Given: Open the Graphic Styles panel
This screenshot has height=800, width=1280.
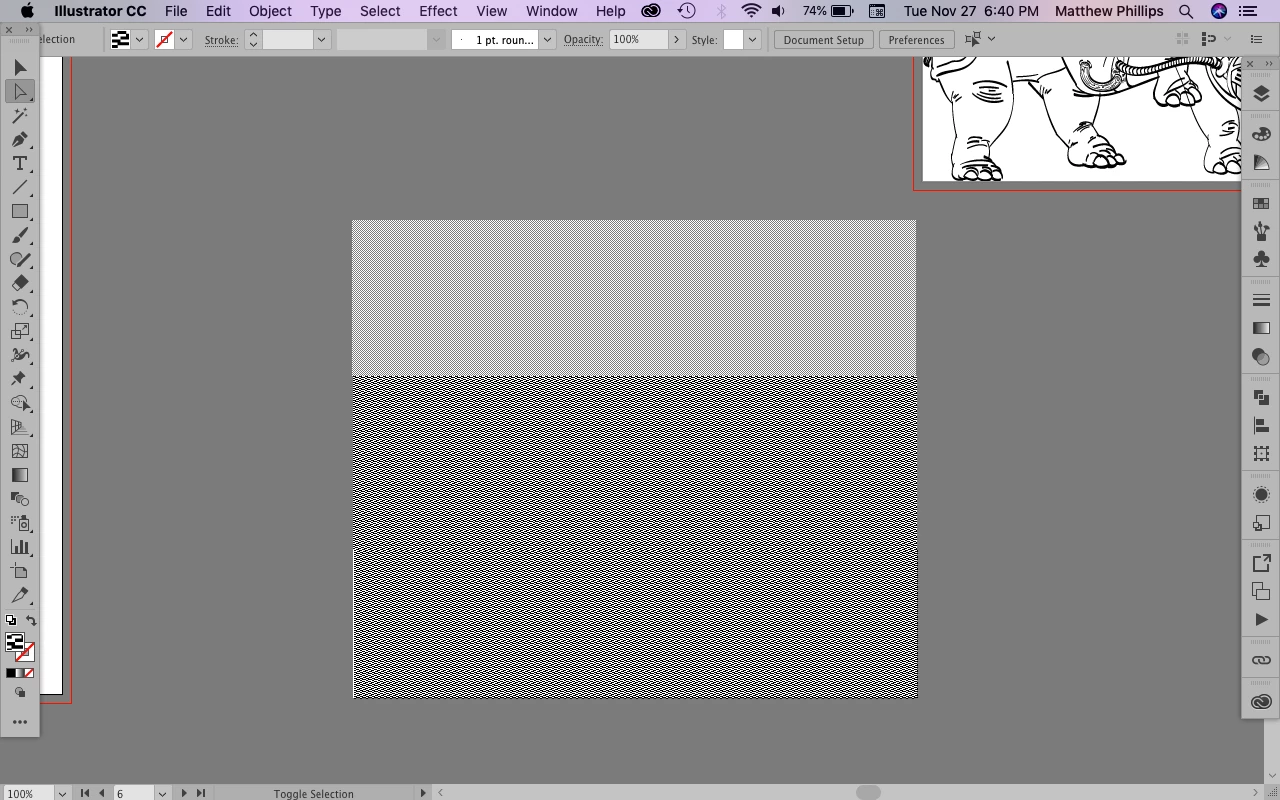Looking at the screenshot, I should 1261,523.
